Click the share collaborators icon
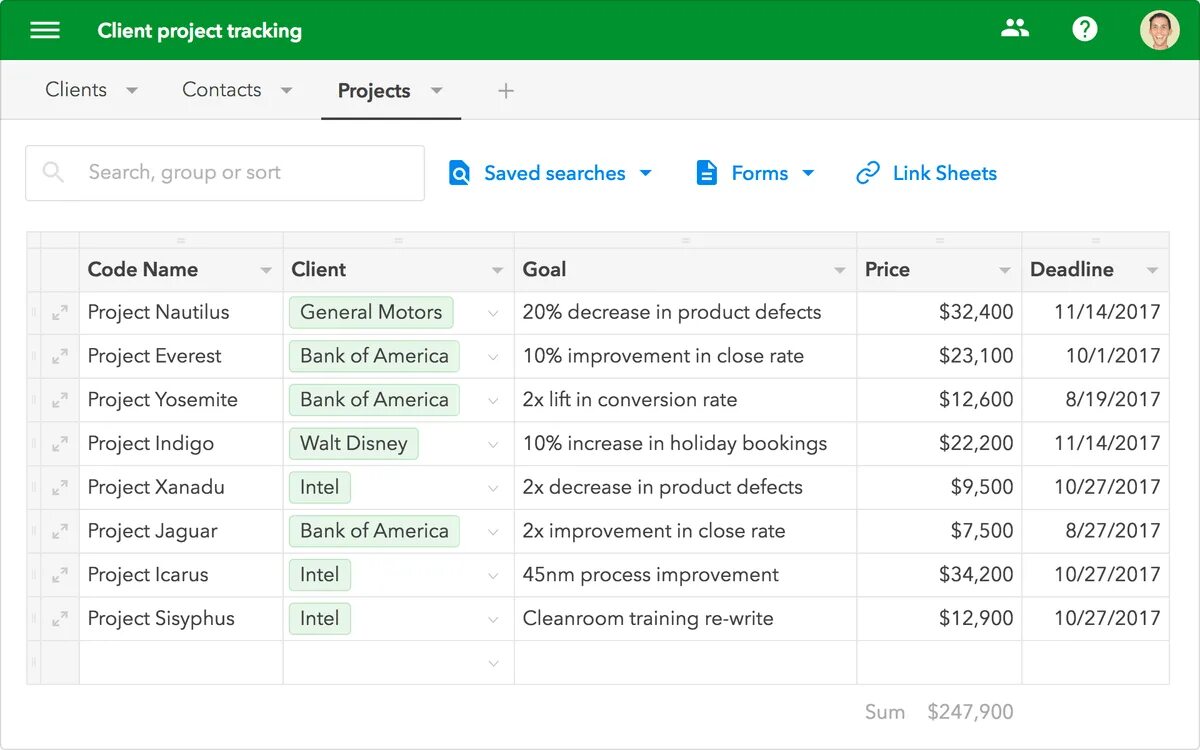The image size is (1200, 750). pos(1015,29)
